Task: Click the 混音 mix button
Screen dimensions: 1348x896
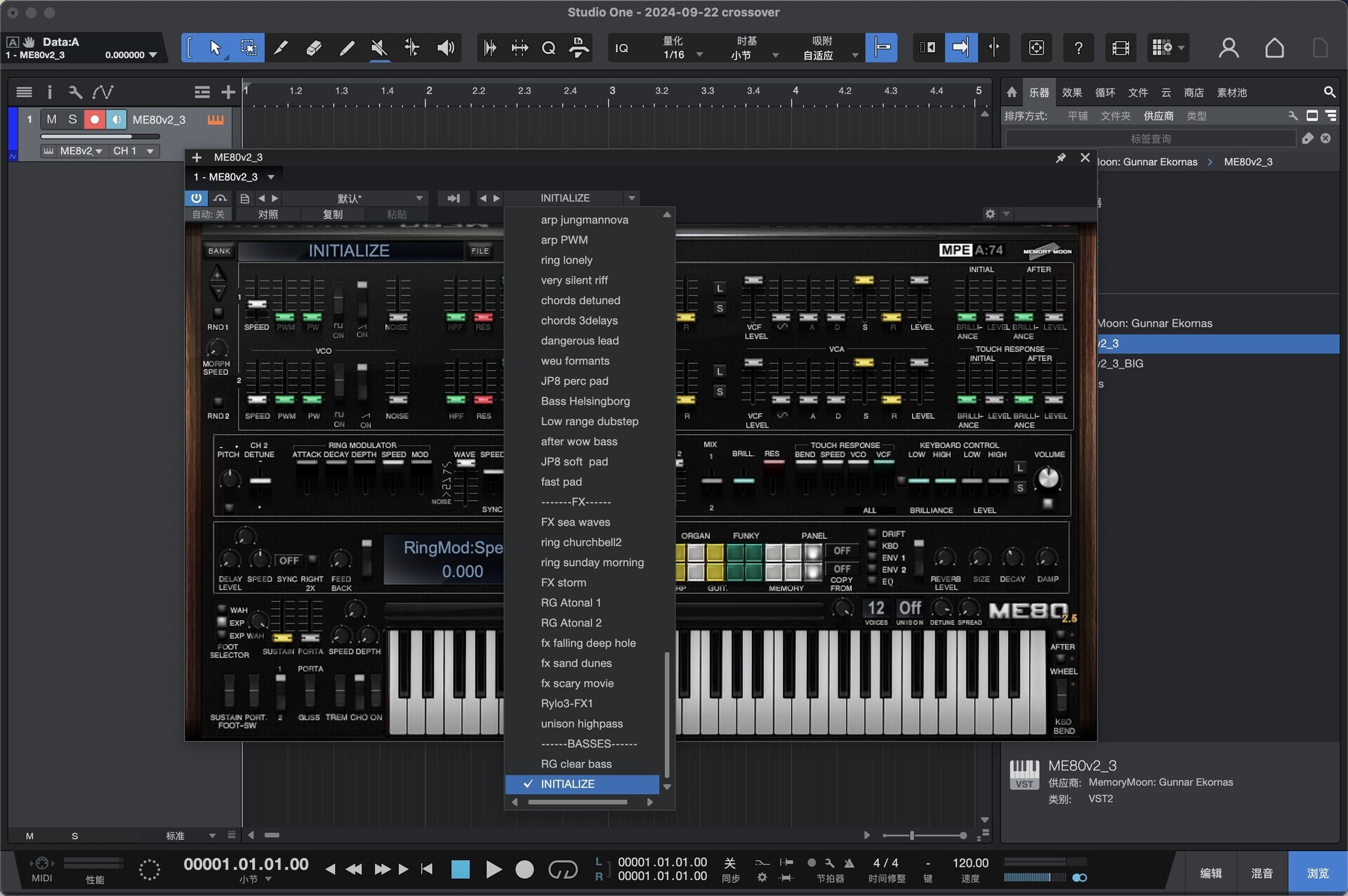Action: point(1262,873)
